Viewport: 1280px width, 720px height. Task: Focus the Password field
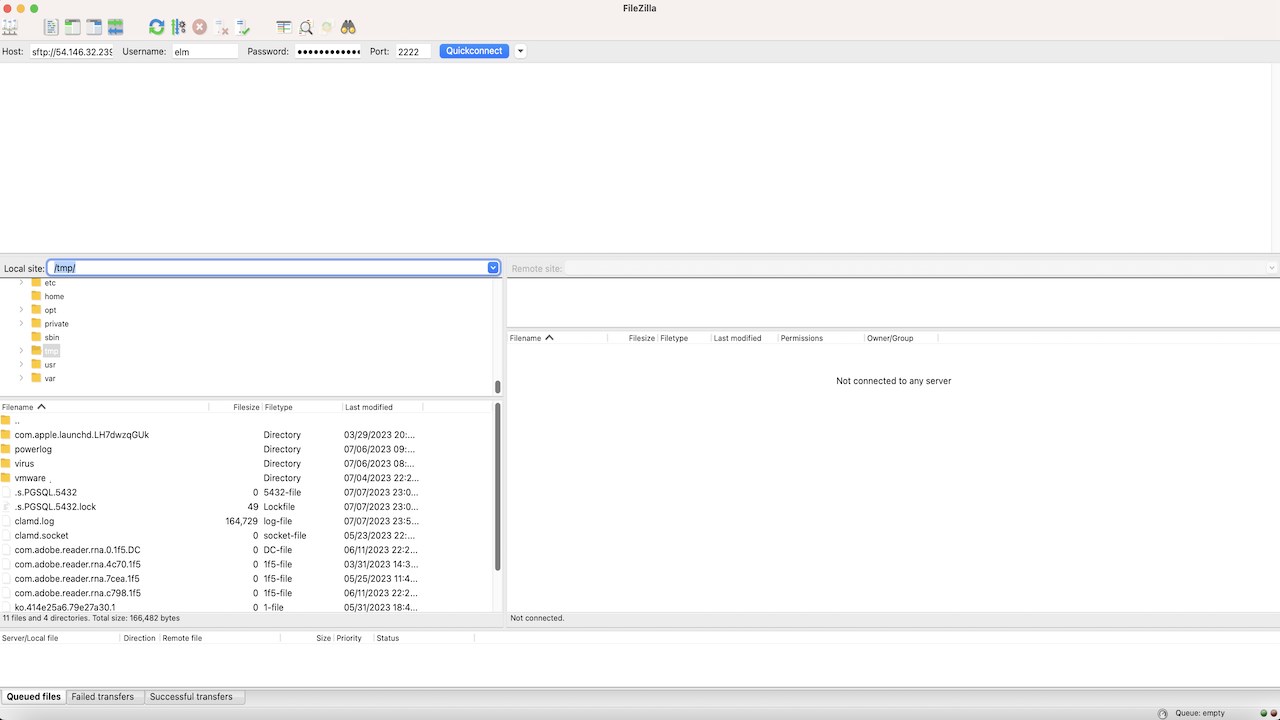[328, 51]
